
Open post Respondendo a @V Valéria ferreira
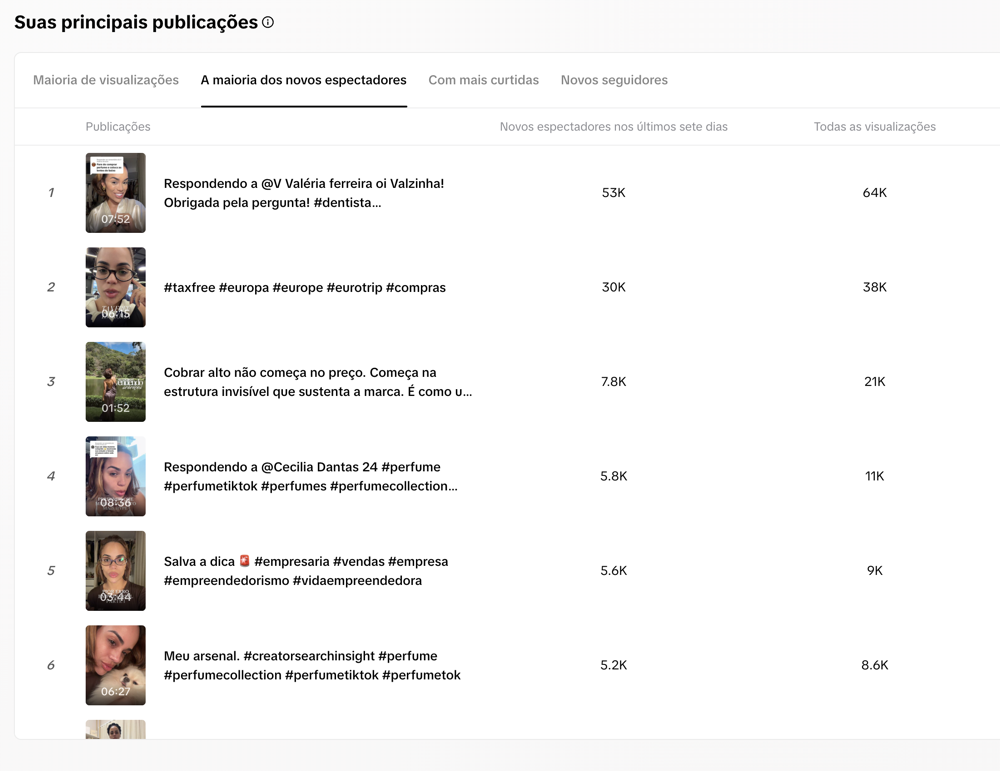(304, 193)
